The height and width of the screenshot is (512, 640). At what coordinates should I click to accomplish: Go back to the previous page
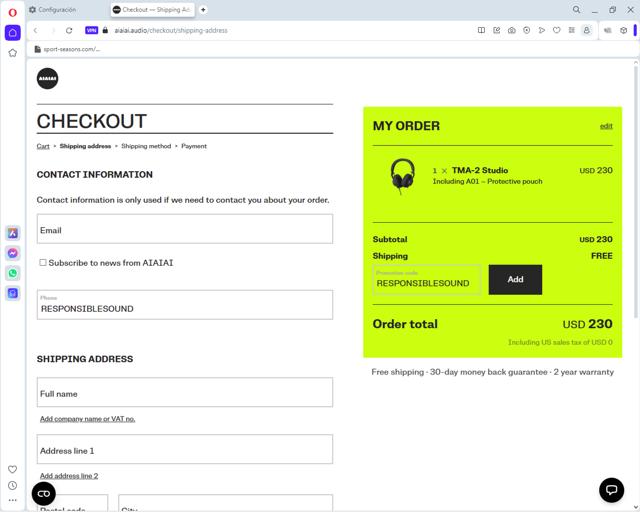(36, 30)
